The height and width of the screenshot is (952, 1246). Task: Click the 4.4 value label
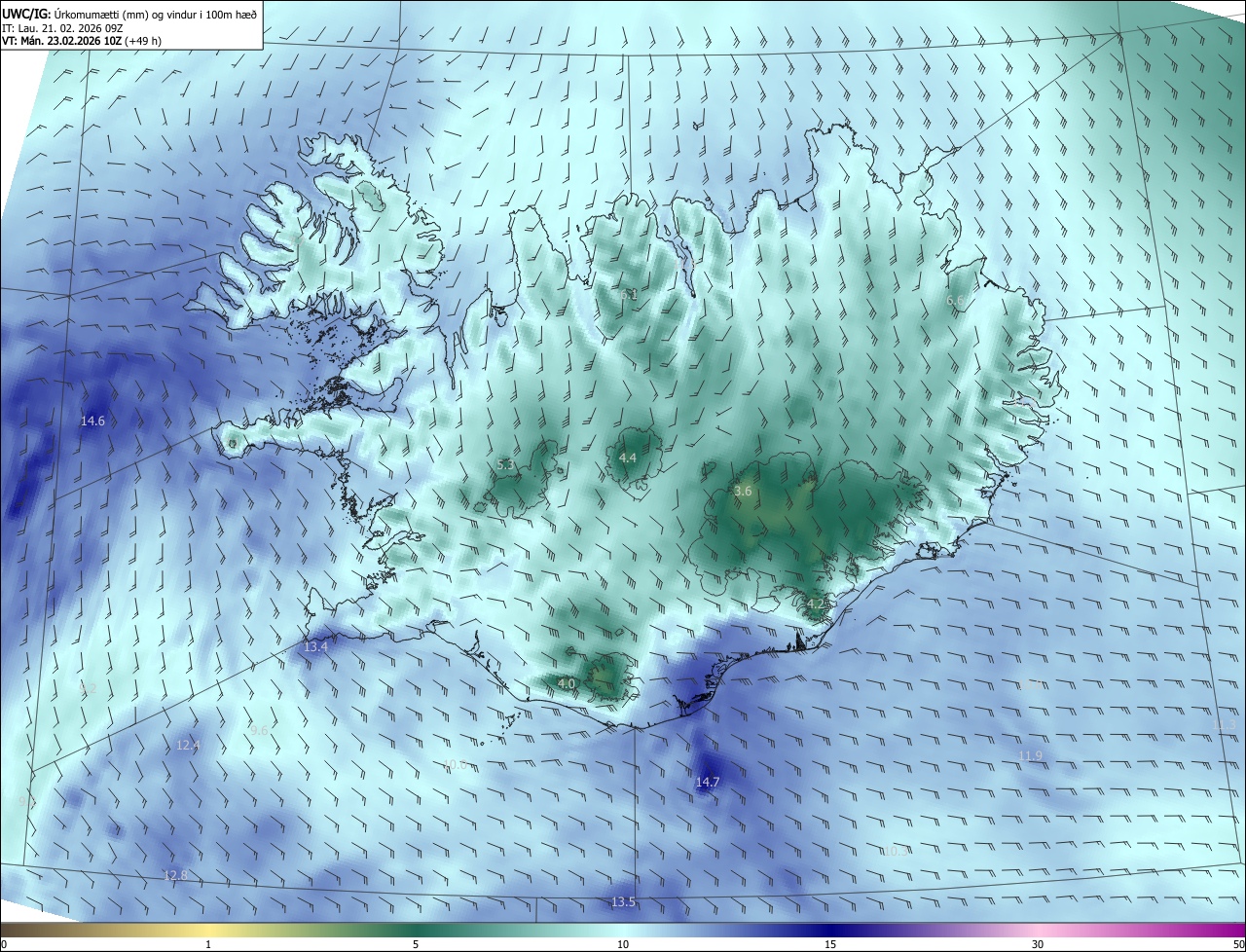coord(628,458)
